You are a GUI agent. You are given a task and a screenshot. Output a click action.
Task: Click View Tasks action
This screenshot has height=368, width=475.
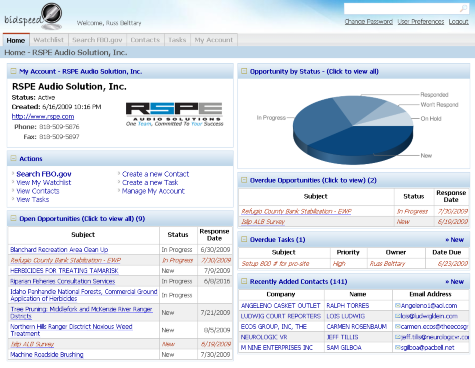pos(33,200)
